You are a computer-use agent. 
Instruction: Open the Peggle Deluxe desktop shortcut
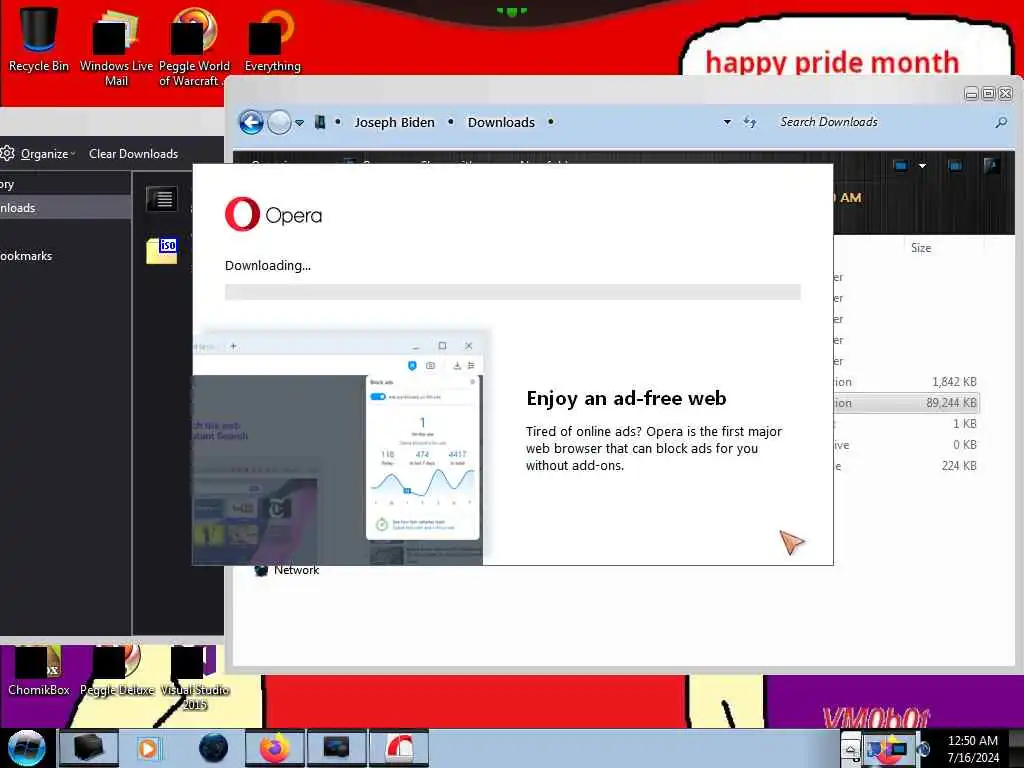(x=117, y=671)
